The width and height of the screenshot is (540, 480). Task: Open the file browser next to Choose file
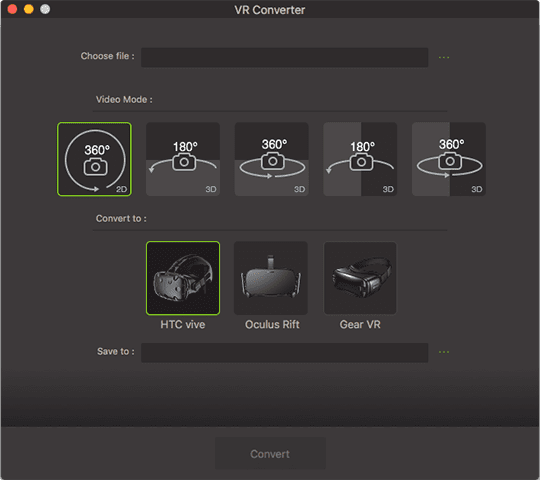[x=444, y=58]
